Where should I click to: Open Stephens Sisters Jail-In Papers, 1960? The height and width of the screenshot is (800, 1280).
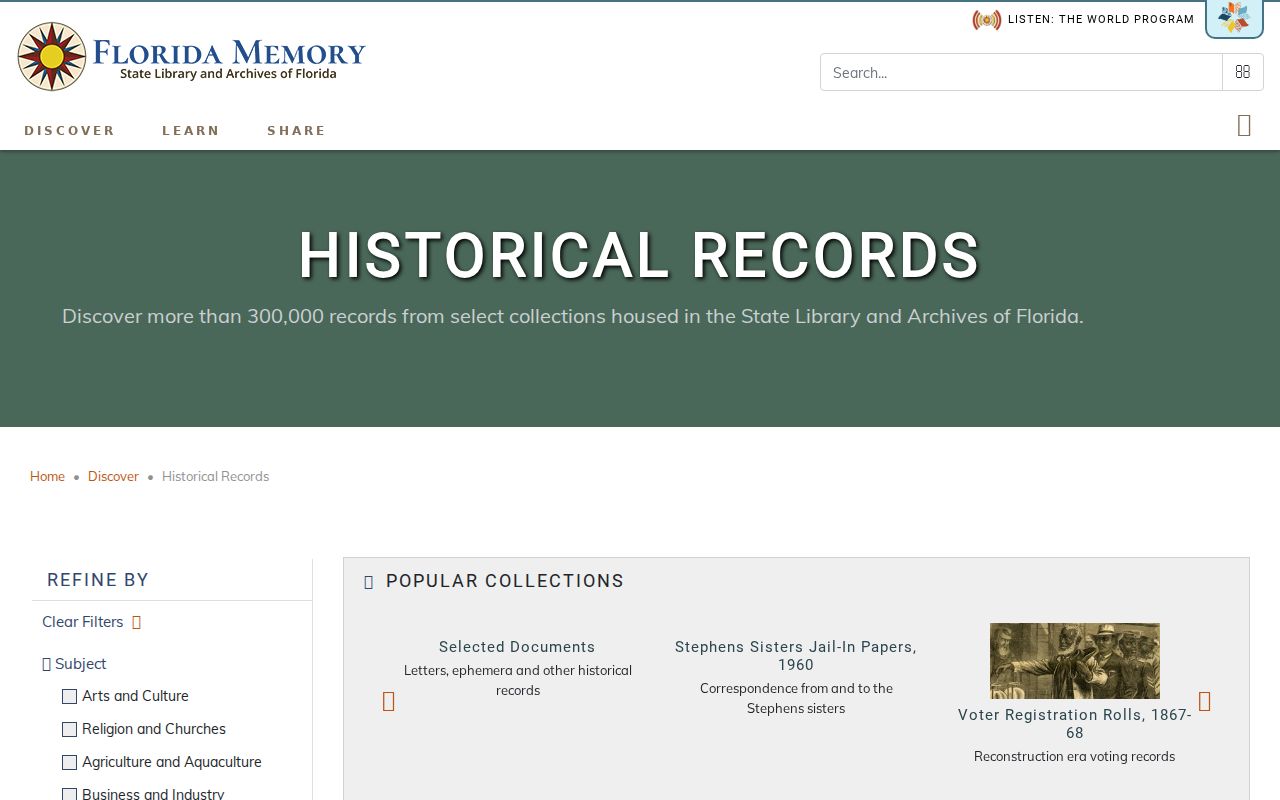pyautogui.click(x=796, y=656)
